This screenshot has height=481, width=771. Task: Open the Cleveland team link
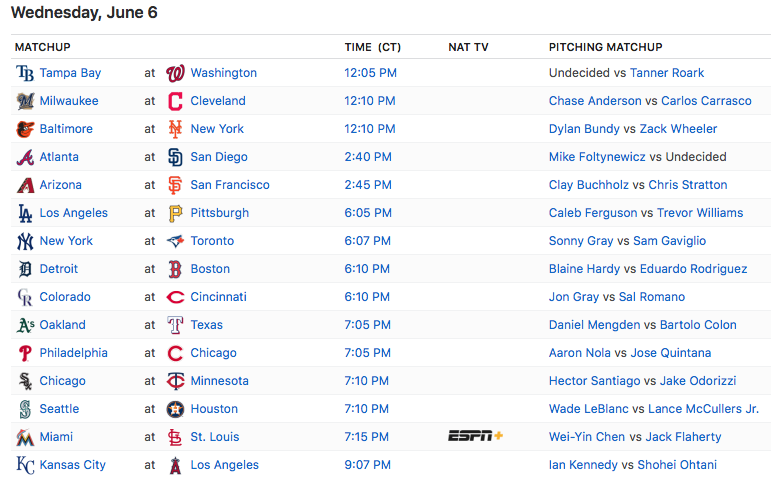pos(218,101)
